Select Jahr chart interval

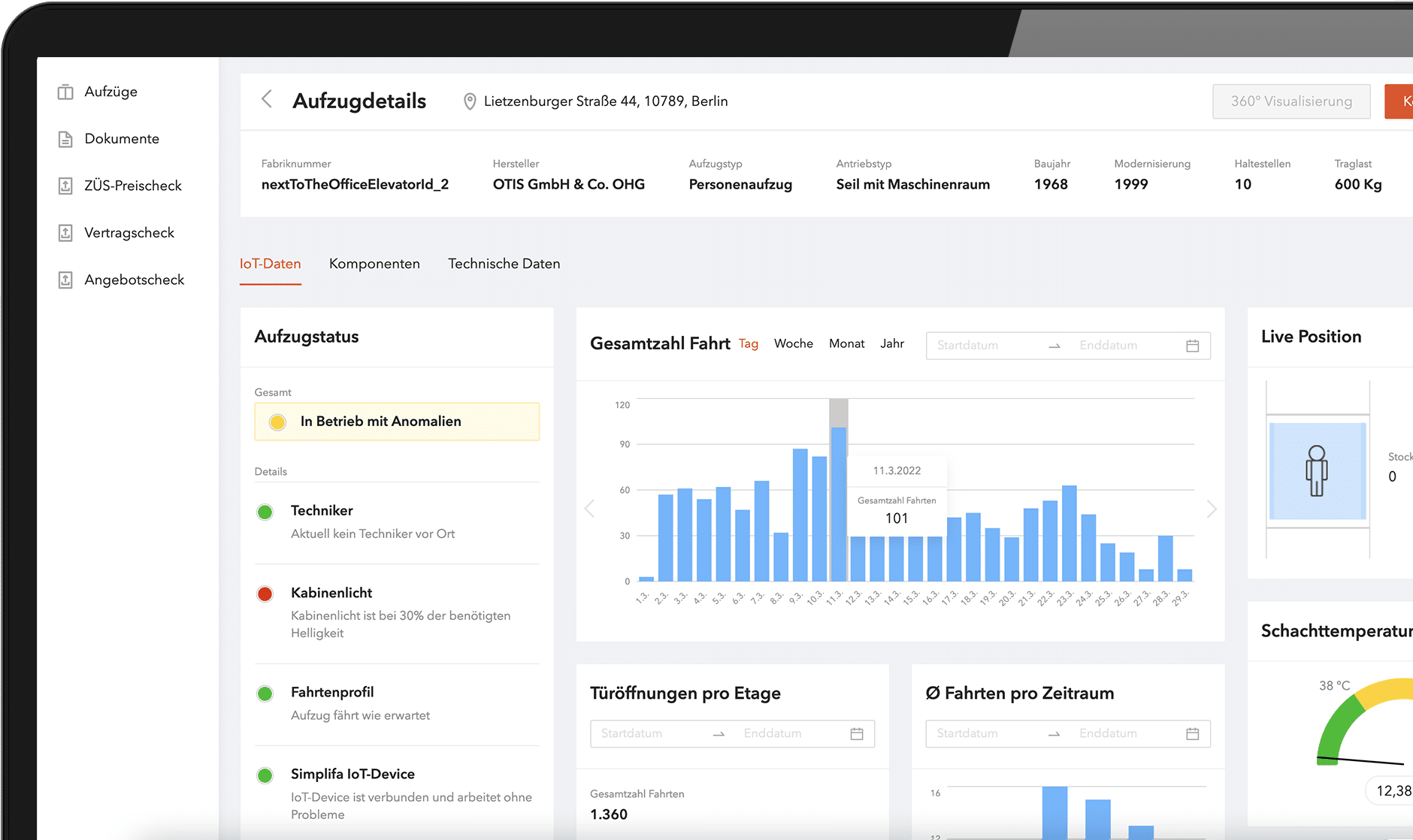tap(892, 343)
